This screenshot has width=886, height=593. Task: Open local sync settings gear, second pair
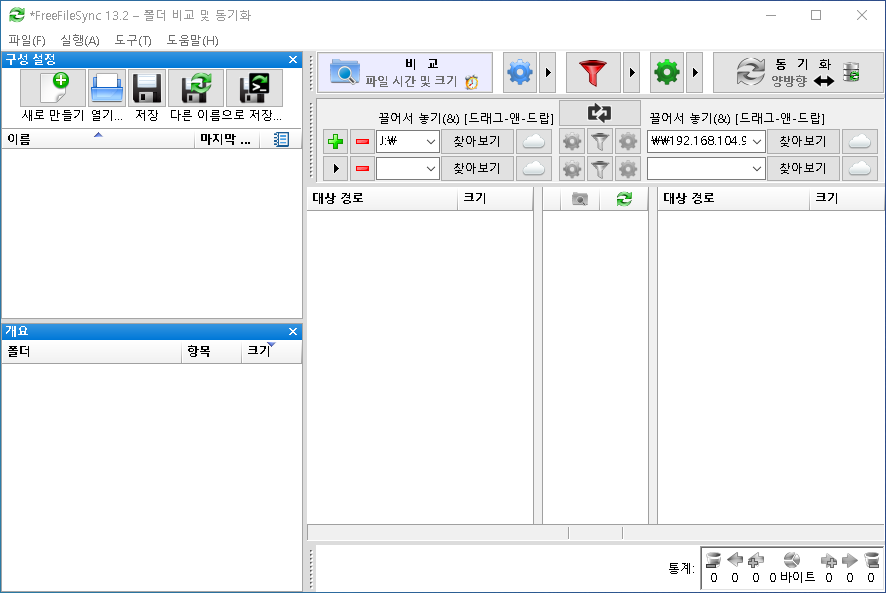(628, 168)
